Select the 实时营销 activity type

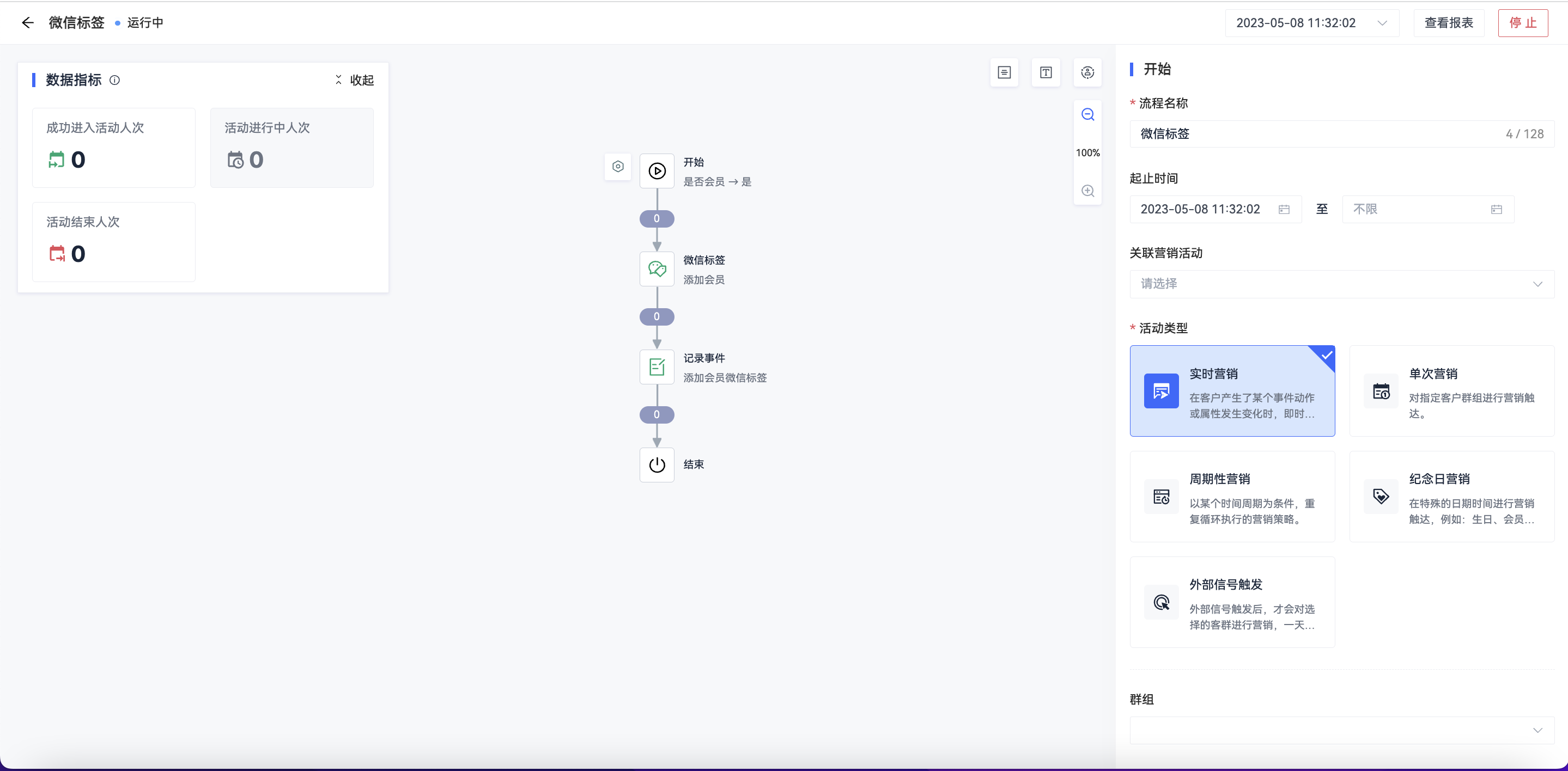click(1232, 390)
